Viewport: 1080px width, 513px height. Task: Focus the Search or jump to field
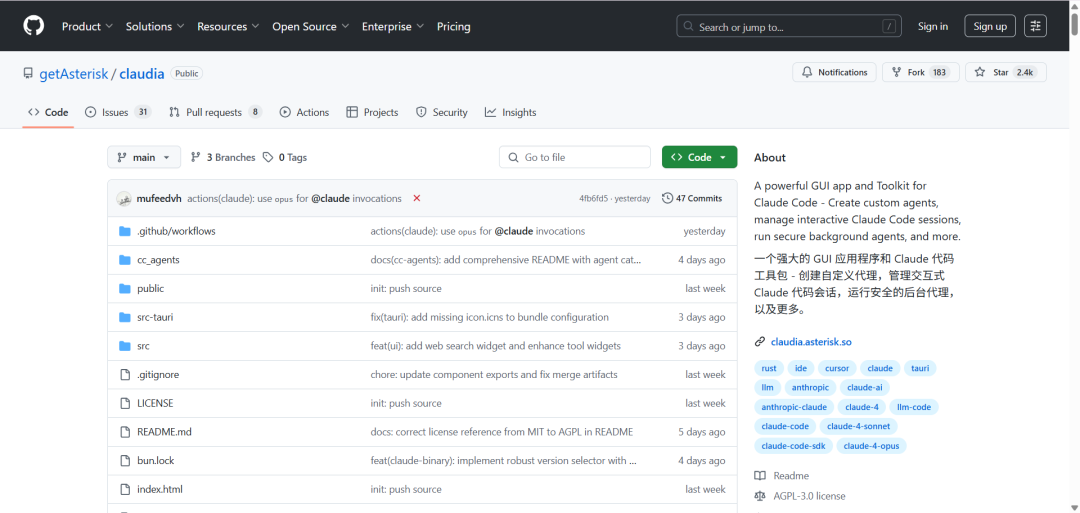coord(790,27)
